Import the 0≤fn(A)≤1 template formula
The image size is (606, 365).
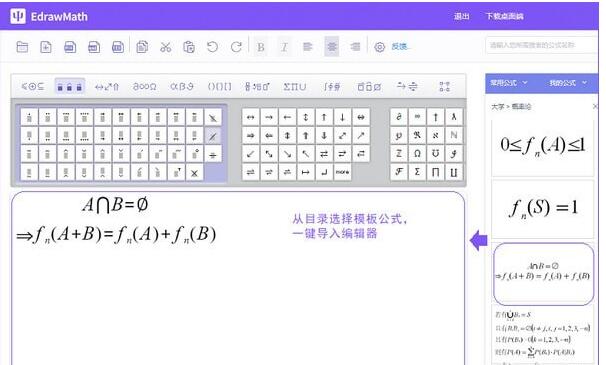(542, 147)
